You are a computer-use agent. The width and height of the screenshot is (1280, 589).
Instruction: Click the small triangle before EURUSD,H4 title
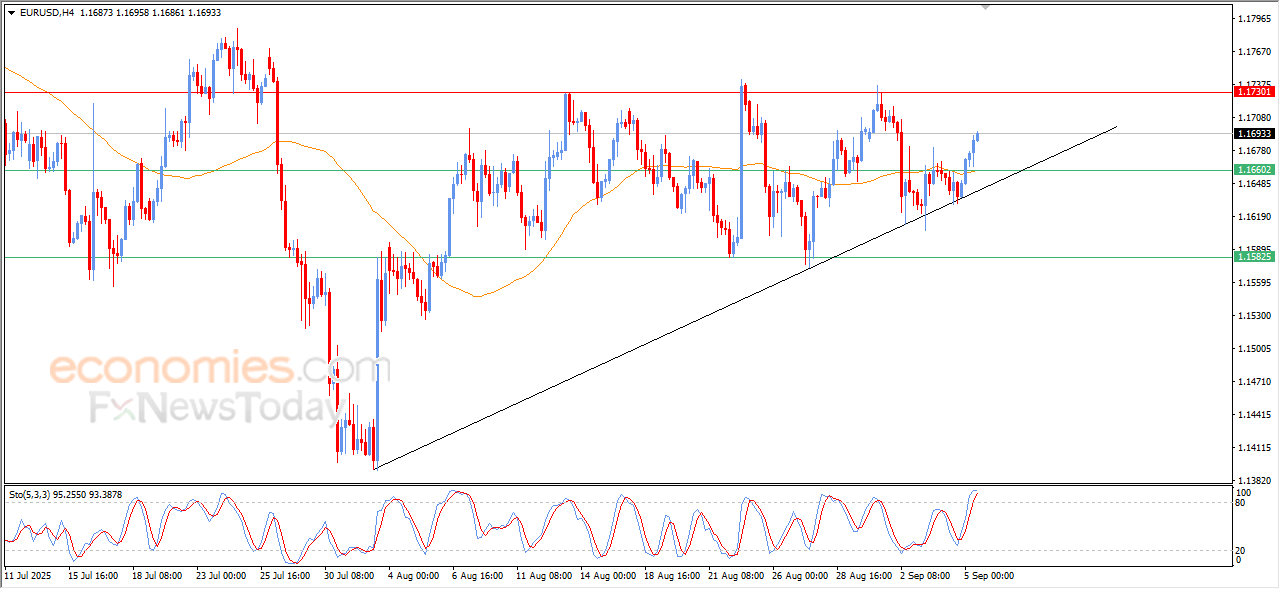click(x=11, y=13)
